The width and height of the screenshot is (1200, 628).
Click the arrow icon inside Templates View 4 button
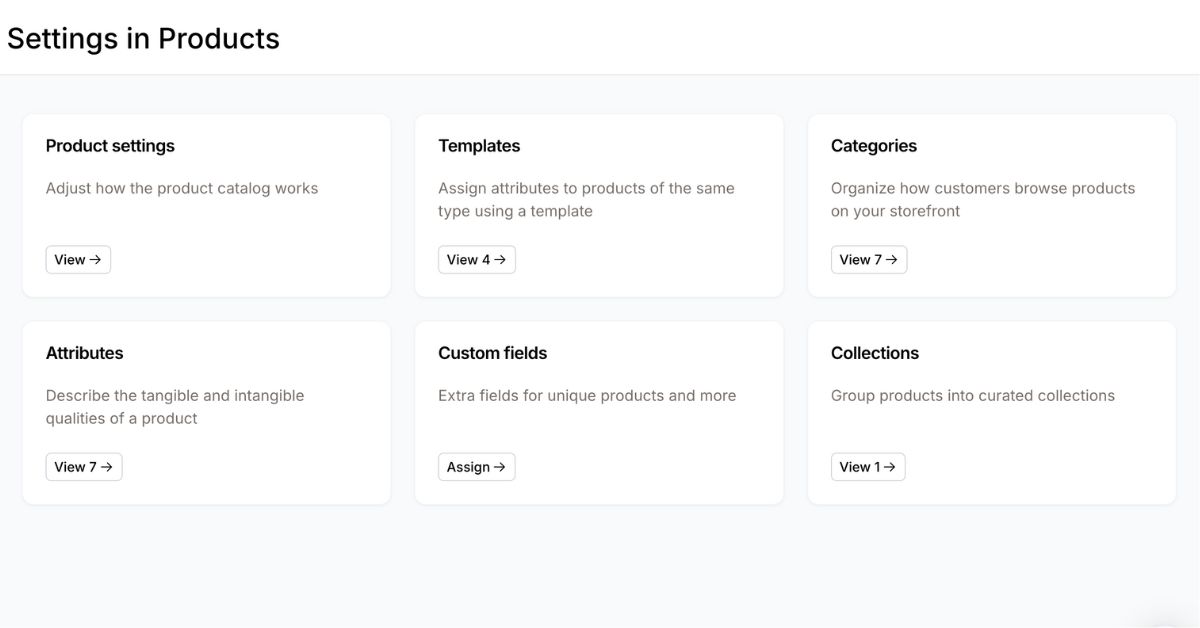[500, 259]
